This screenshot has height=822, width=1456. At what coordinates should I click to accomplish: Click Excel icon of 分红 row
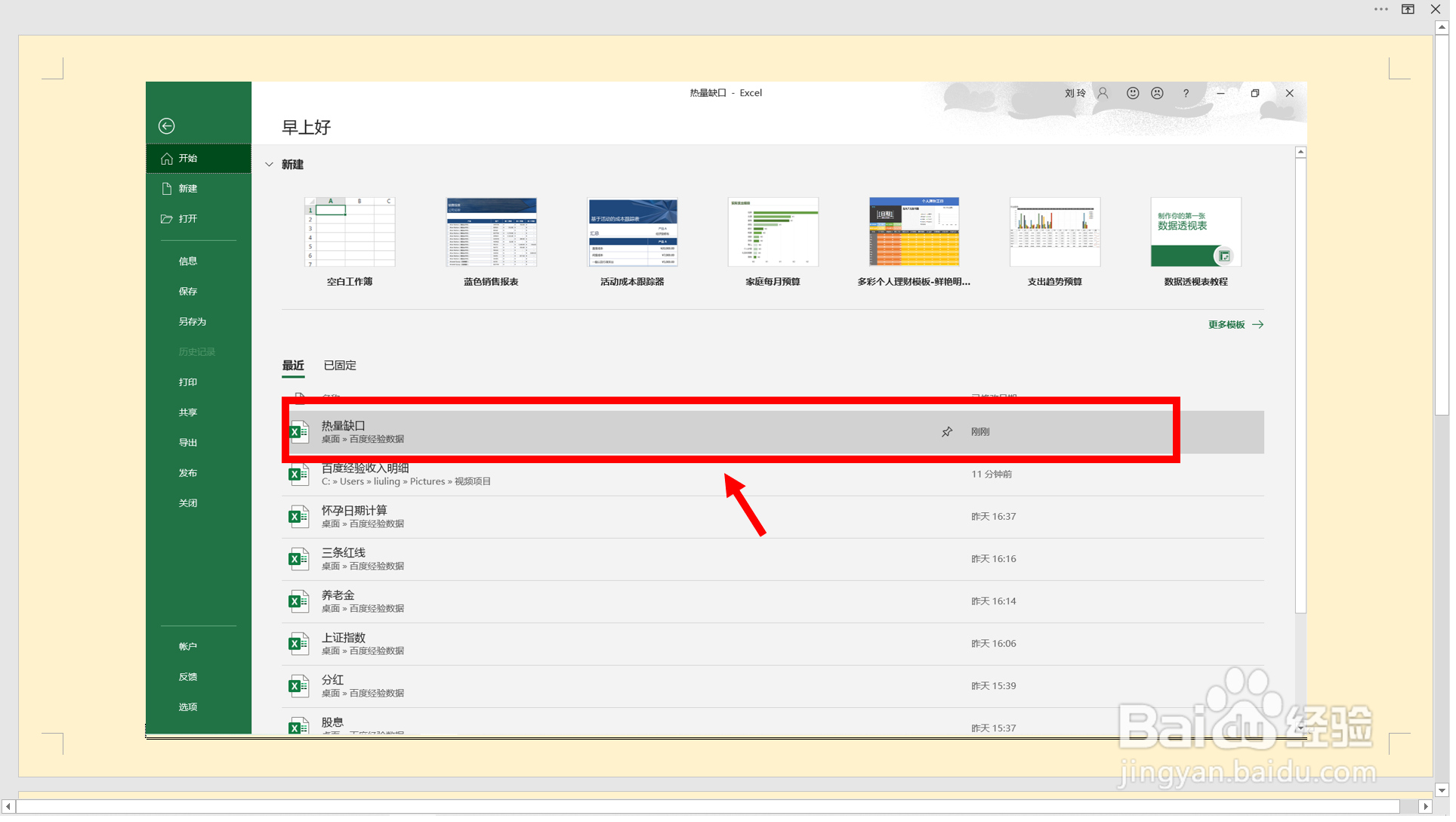point(298,686)
